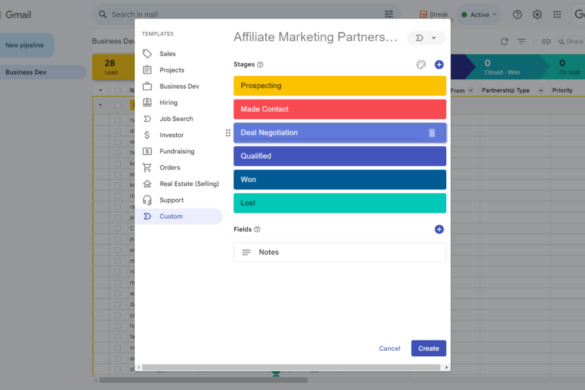
Task: Select the Prospecting stage bar
Action: (x=340, y=86)
